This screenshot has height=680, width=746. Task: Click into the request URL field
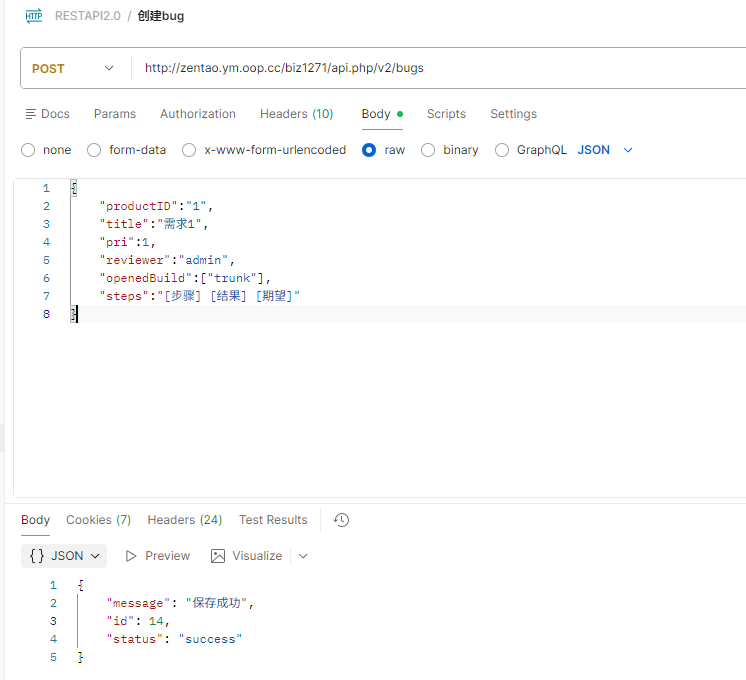coord(438,68)
